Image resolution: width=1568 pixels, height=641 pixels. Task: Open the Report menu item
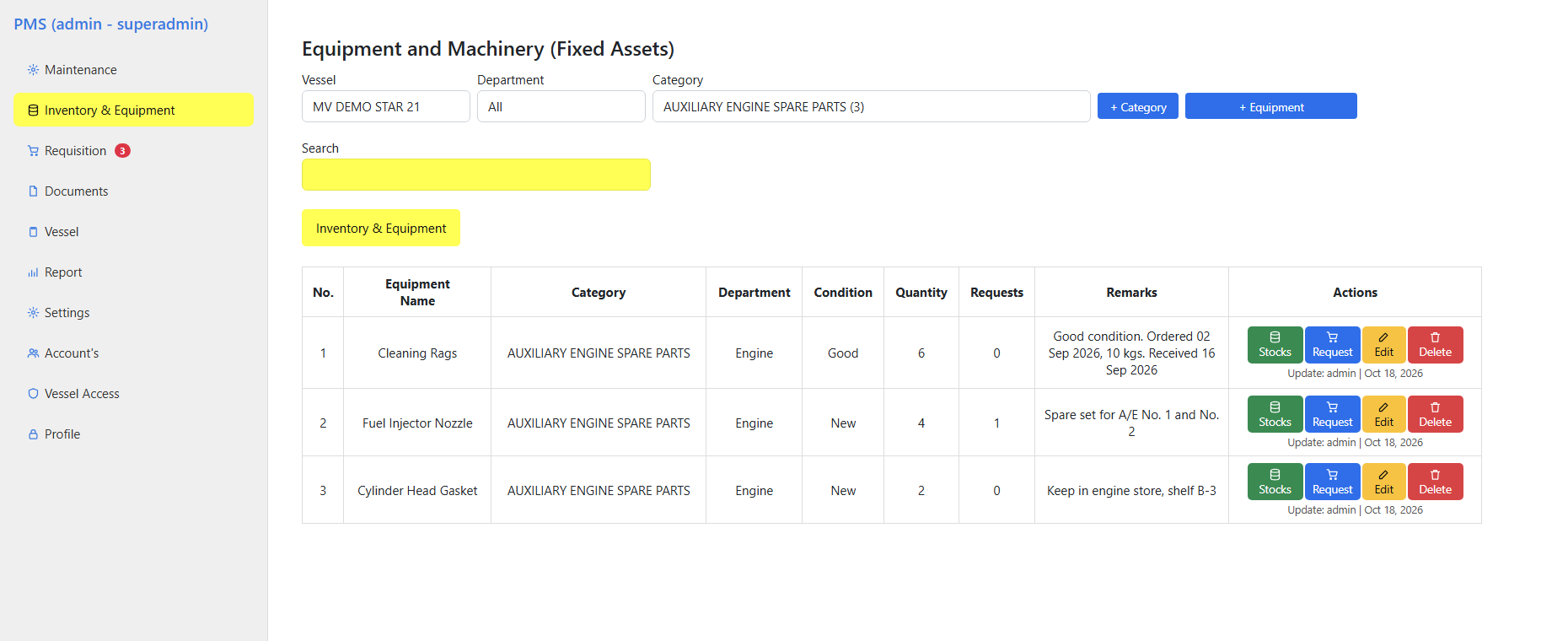pos(133,272)
